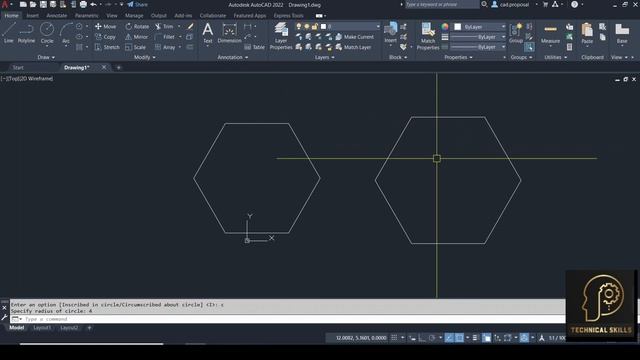
Task: Click the Group tool
Action: click(x=516, y=33)
